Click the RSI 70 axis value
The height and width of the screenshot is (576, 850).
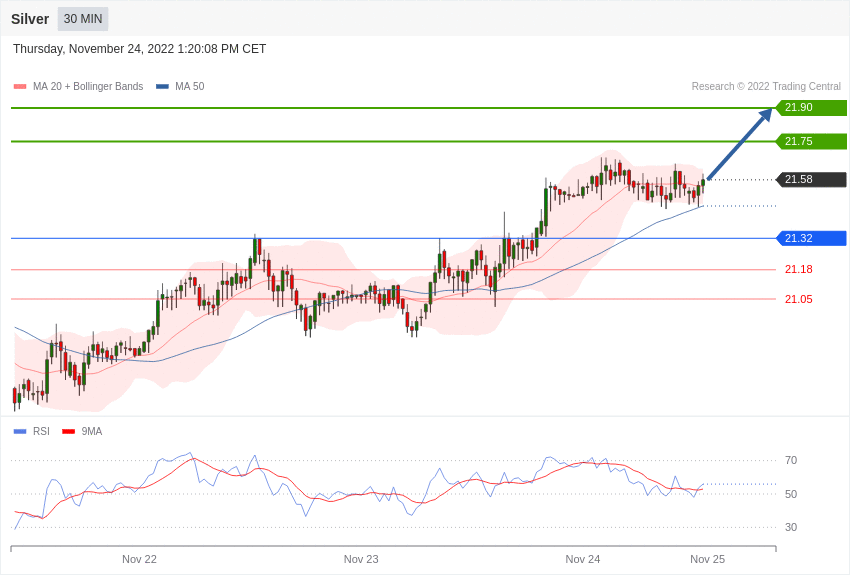pos(791,461)
